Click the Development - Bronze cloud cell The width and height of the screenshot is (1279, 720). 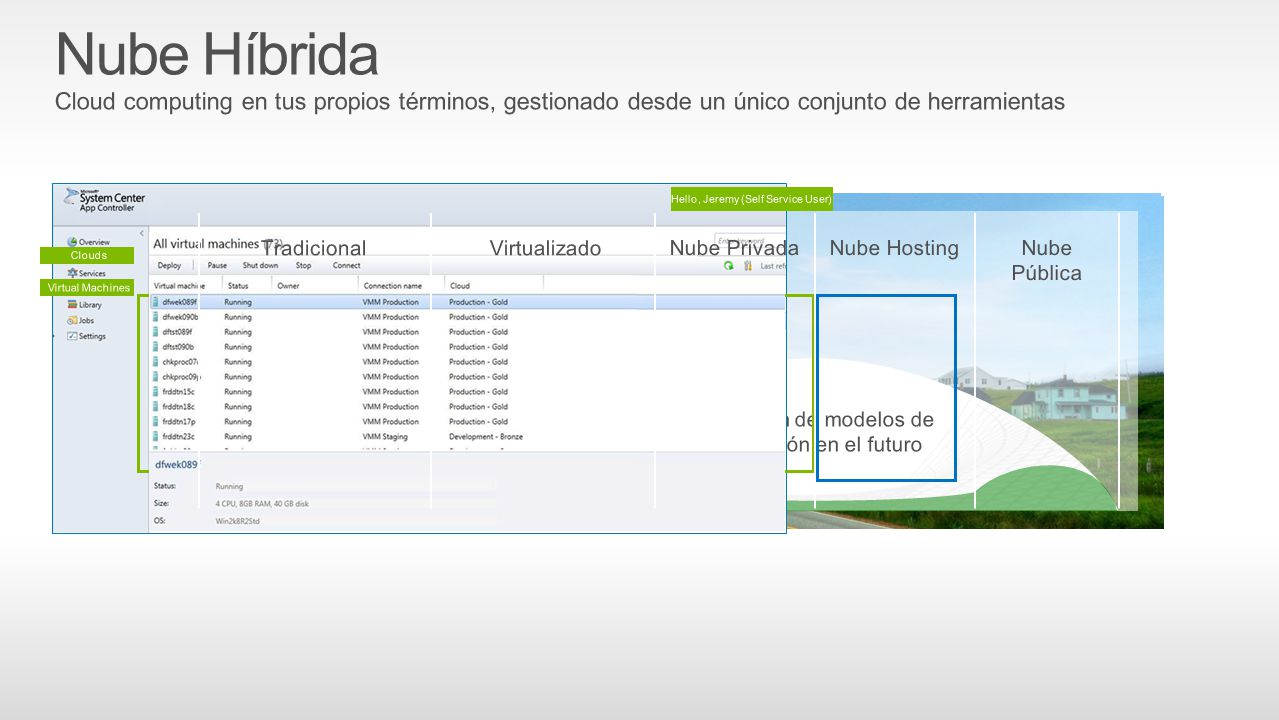[x=486, y=437]
